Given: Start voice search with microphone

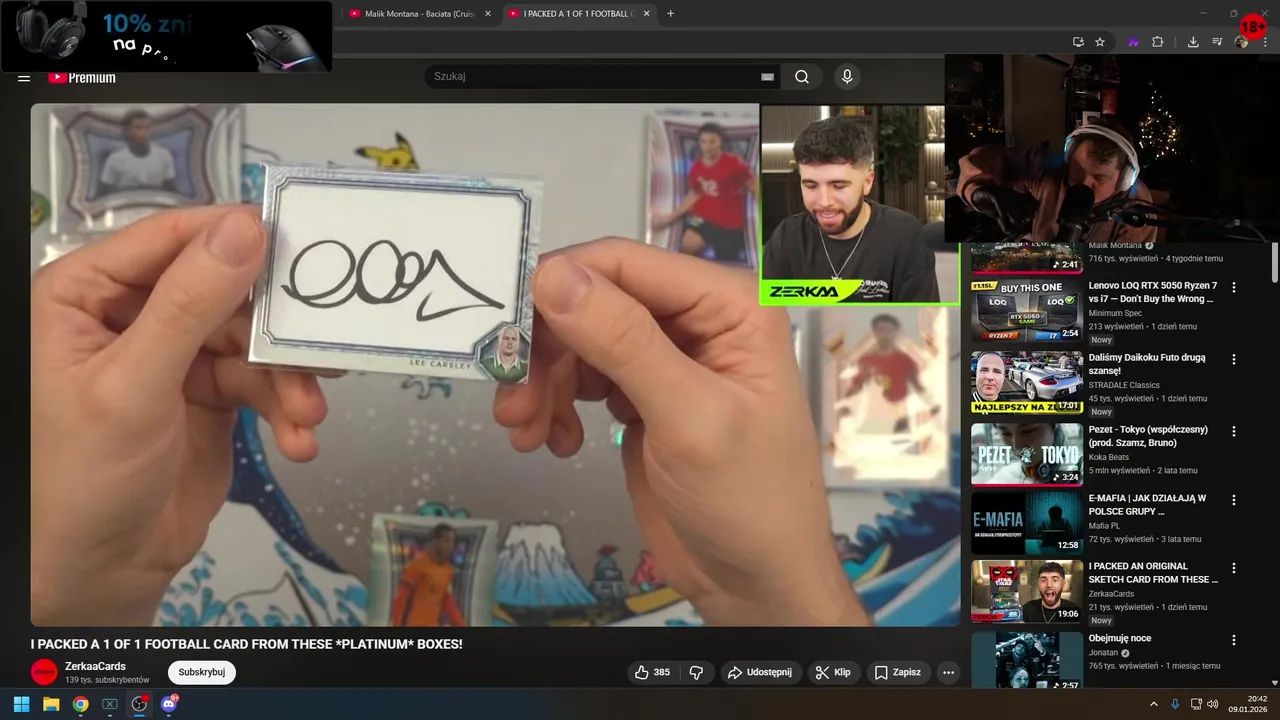Looking at the screenshot, I should pyautogui.click(x=847, y=77).
